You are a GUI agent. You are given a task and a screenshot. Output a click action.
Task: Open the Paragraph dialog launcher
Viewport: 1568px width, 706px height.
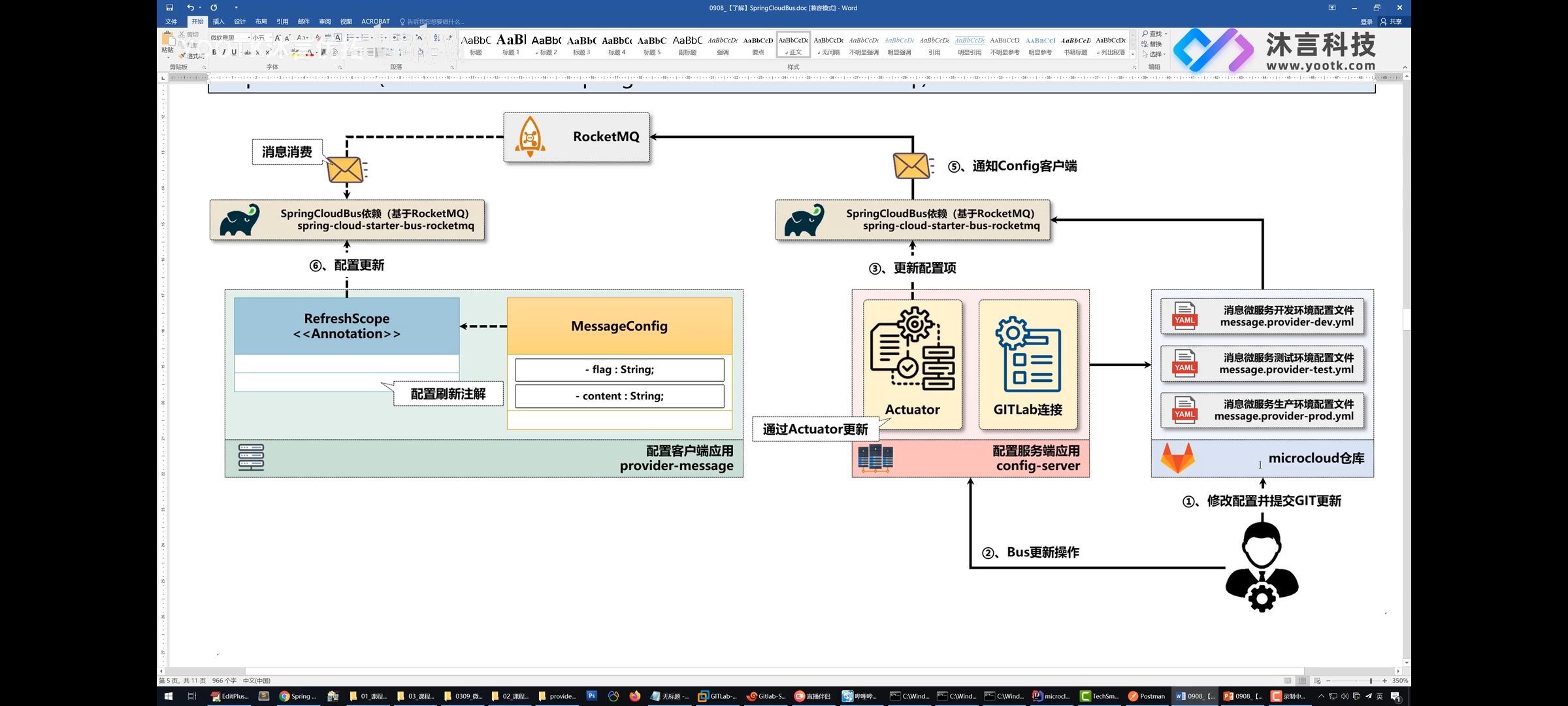pos(452,67)
